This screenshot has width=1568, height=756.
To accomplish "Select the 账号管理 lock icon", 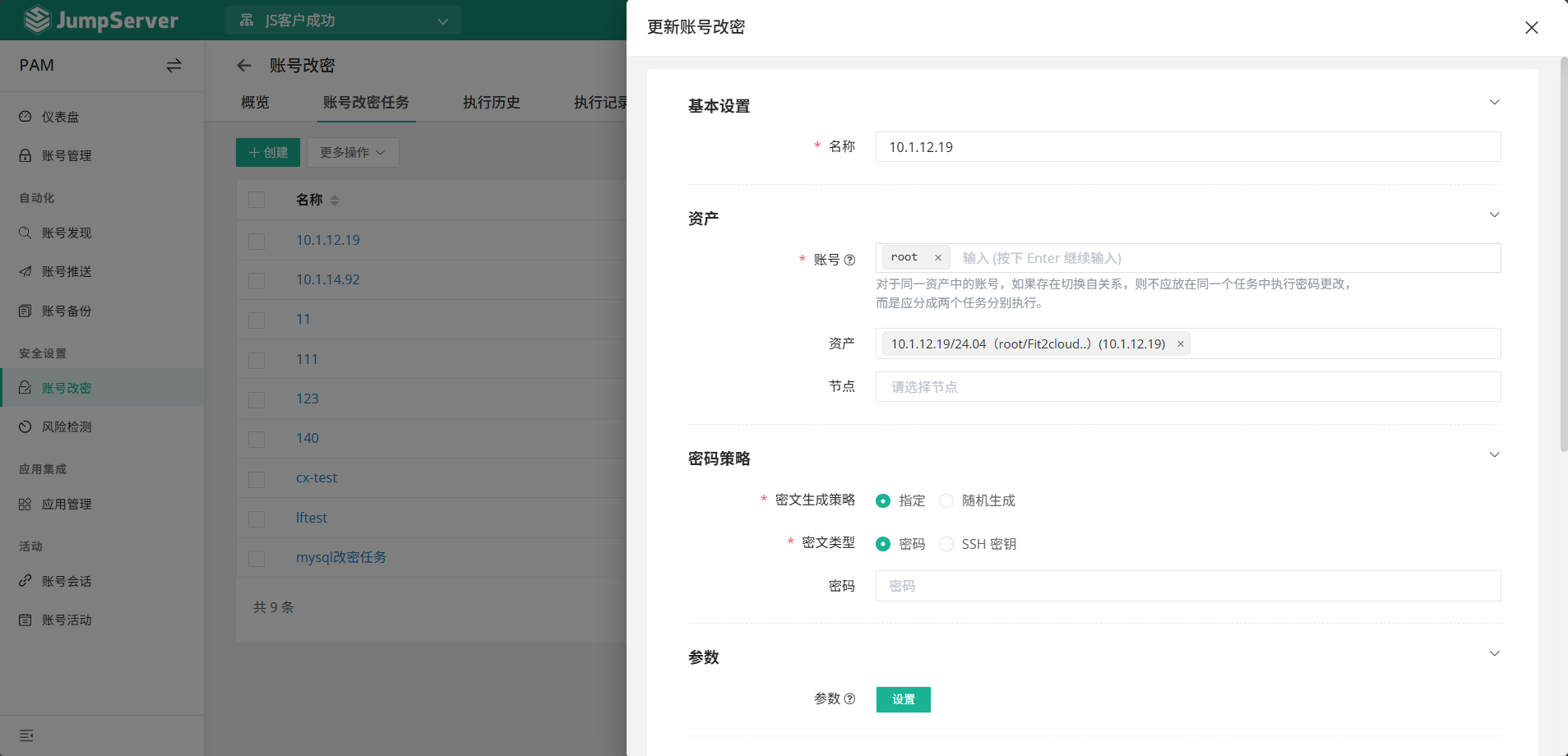I will [x=25, y=155].
